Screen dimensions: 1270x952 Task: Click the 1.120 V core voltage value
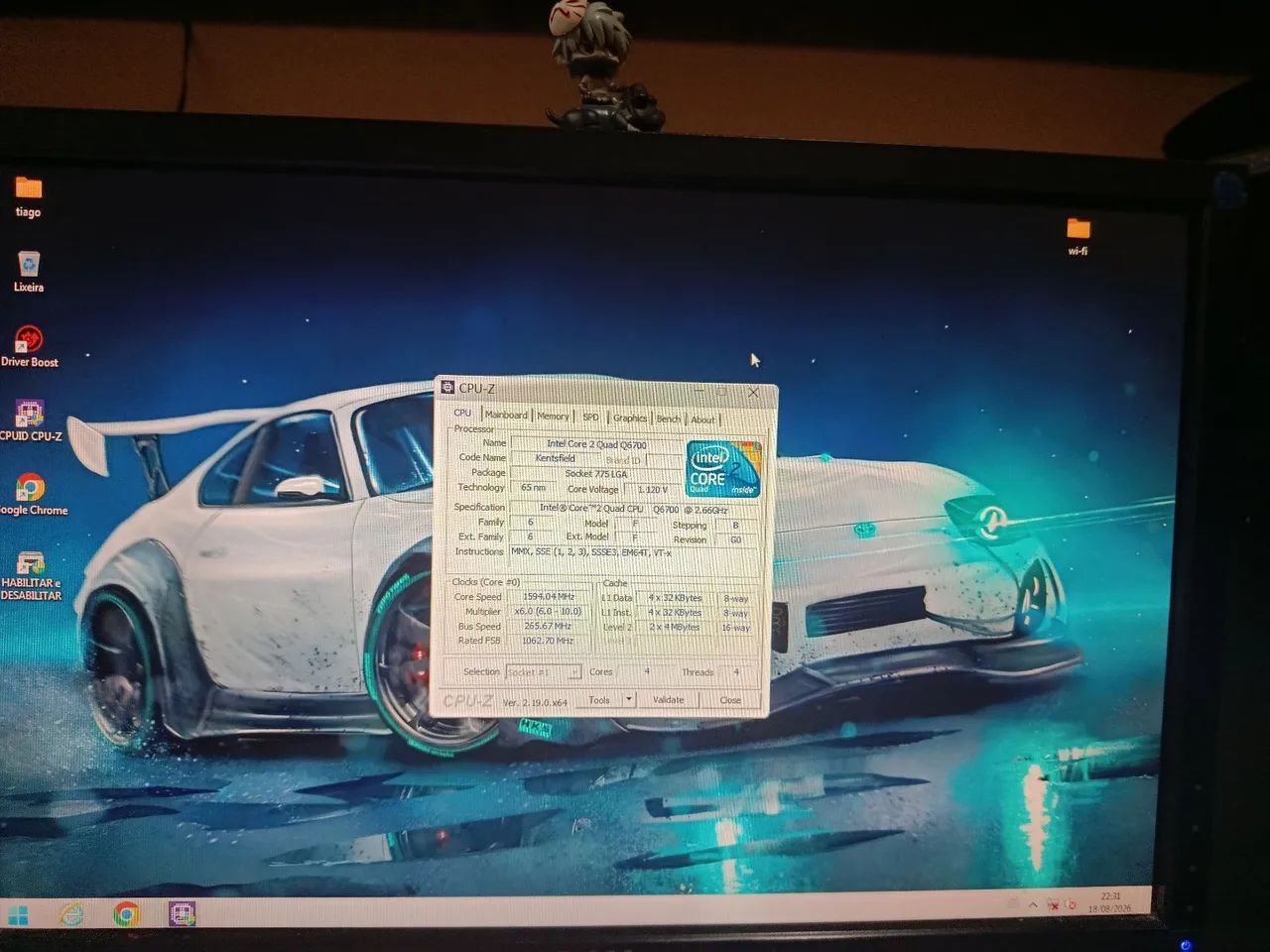652,489
